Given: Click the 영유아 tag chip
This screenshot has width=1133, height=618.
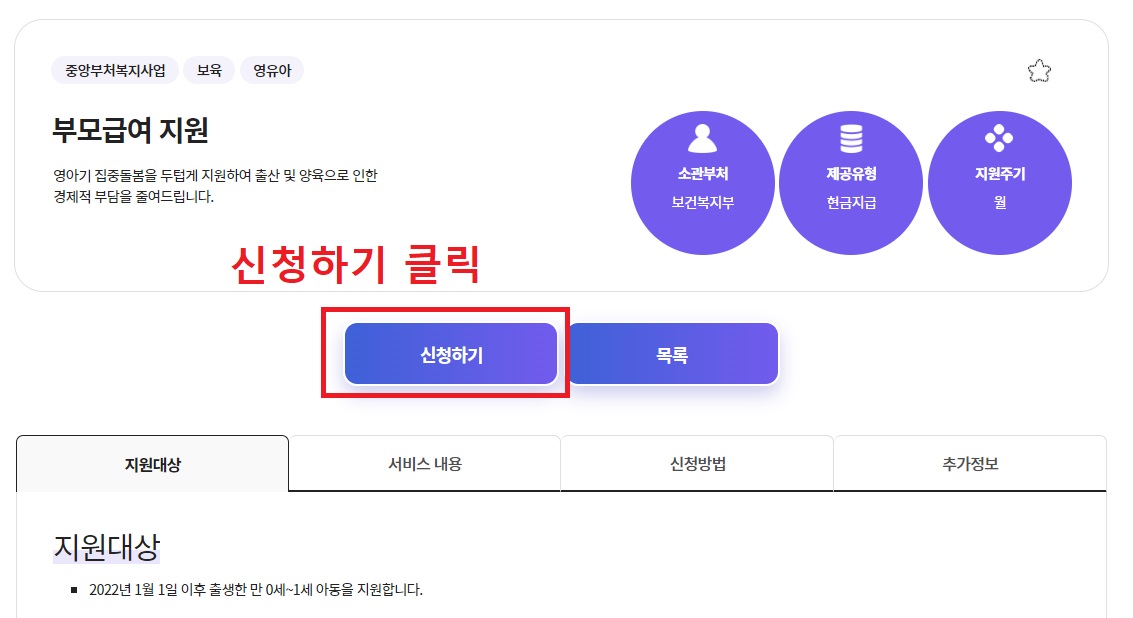Looking at the screenshot, I should pyautogui.click(x=271, y=70).
